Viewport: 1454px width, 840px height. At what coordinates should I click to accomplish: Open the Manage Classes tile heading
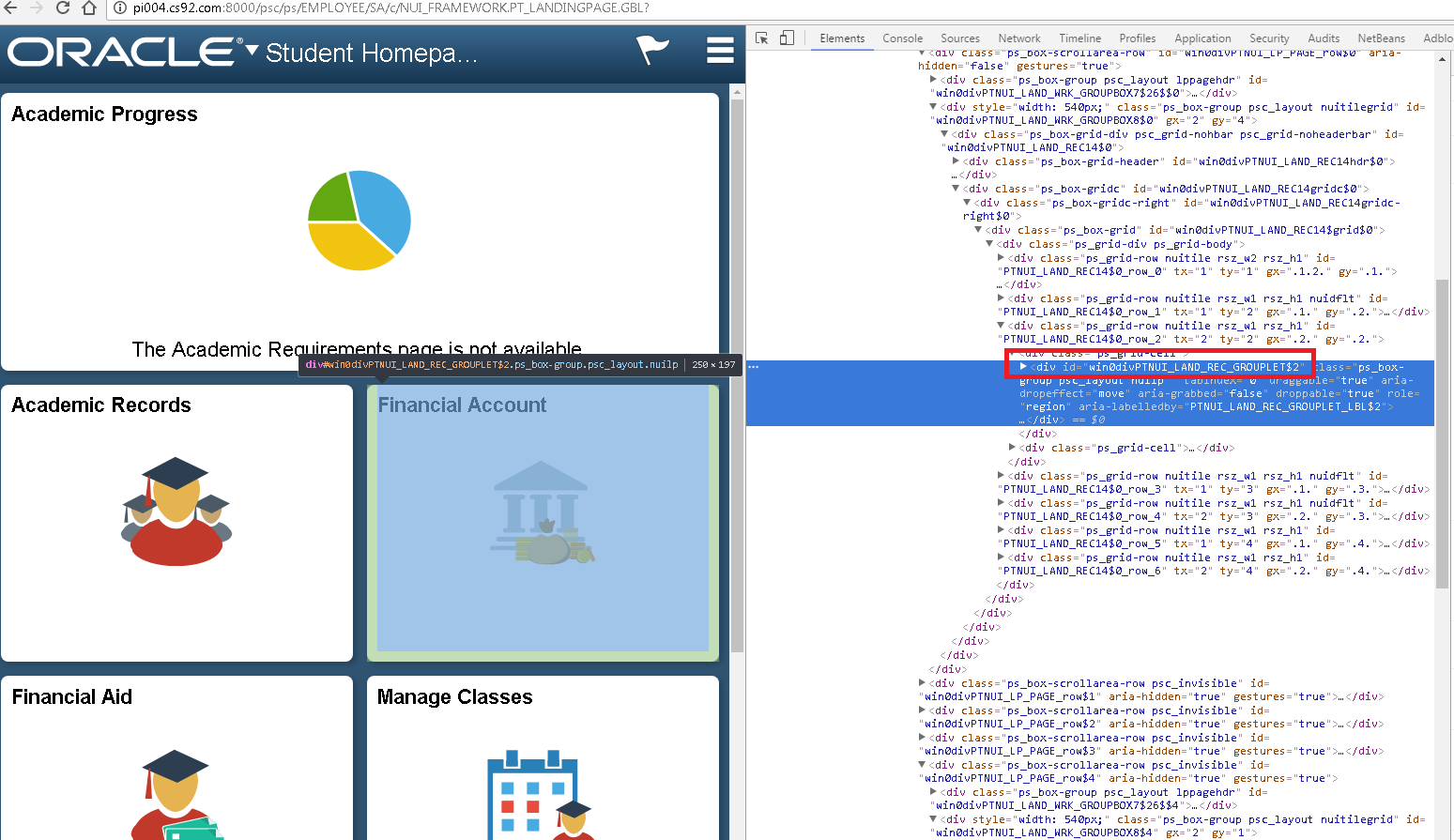click(454, 696)
